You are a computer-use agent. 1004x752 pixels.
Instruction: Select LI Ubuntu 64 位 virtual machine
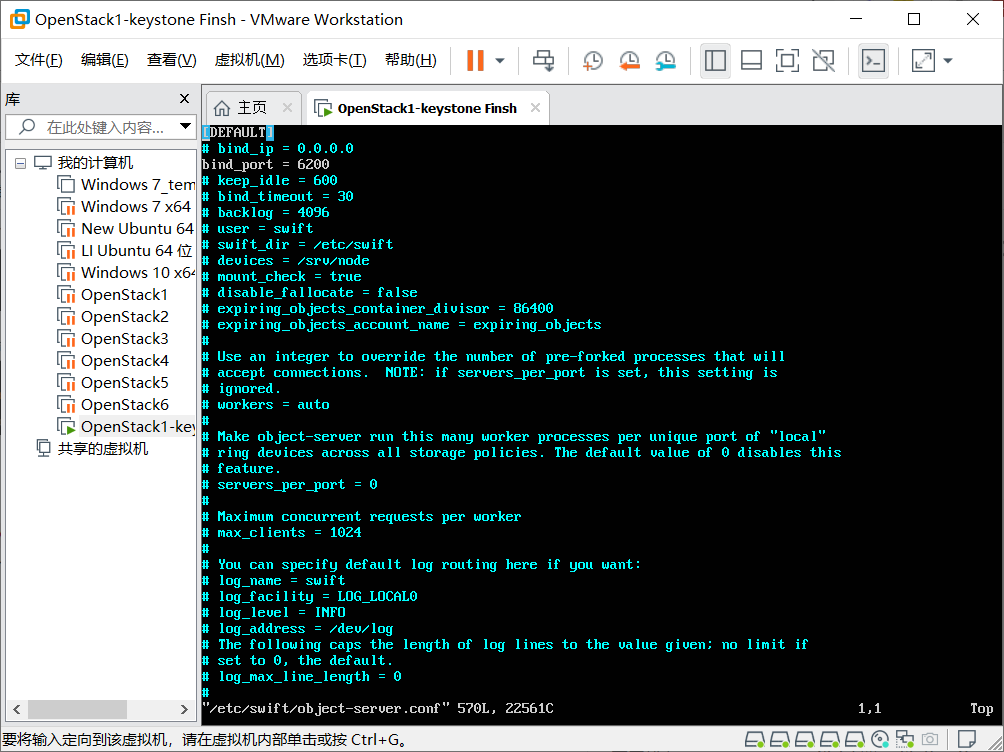[136, 250]
